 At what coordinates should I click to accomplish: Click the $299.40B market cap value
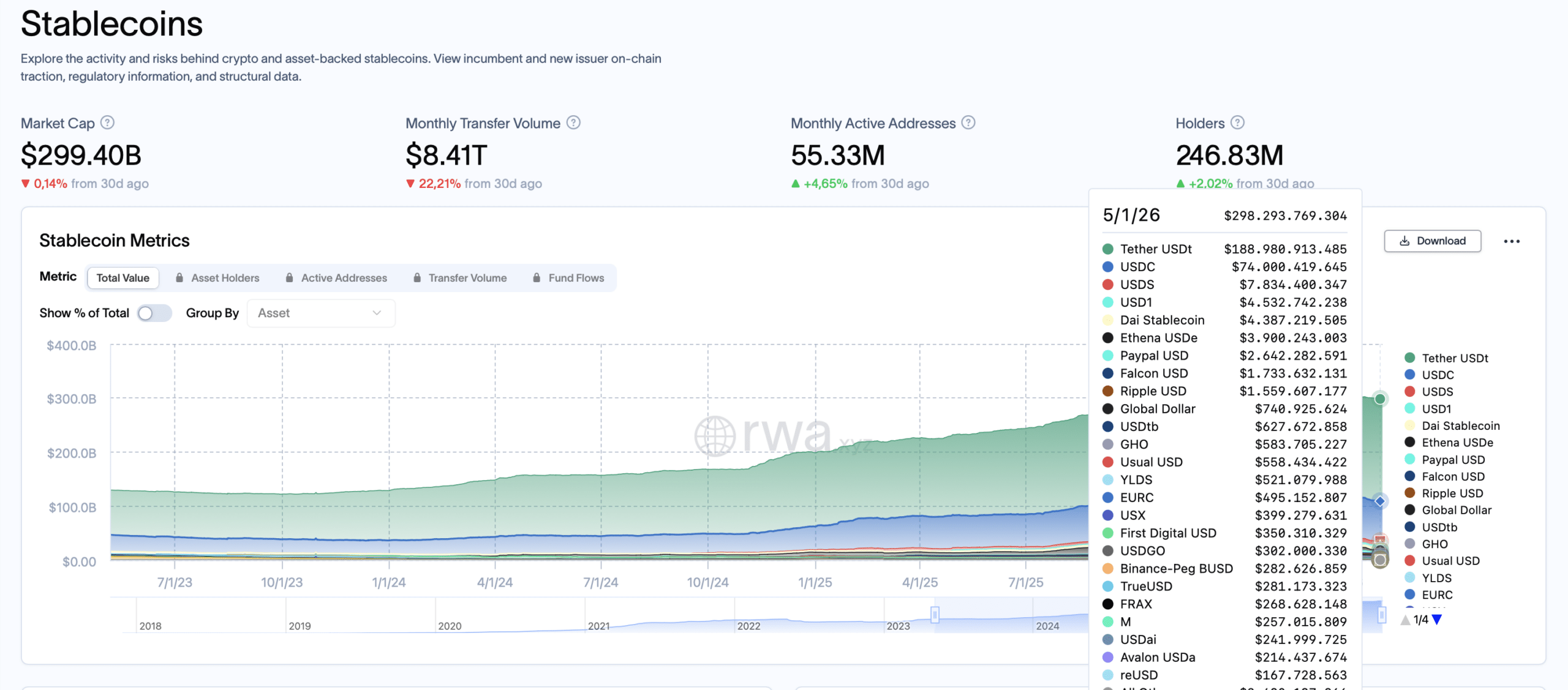coord(81,156)
